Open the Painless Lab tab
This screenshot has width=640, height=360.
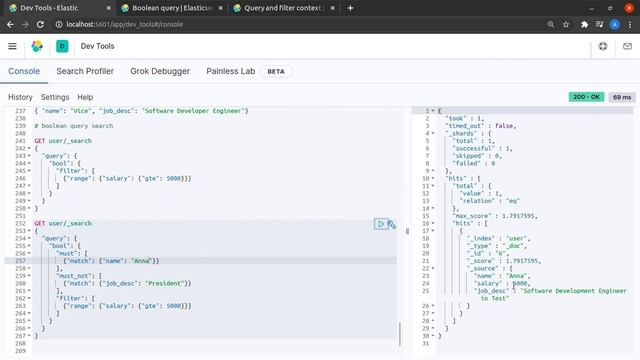[x=231, y=71]
